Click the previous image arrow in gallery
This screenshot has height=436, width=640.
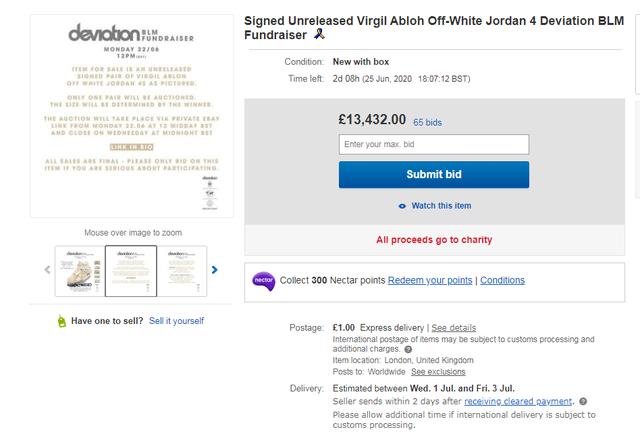click(47, 270)
